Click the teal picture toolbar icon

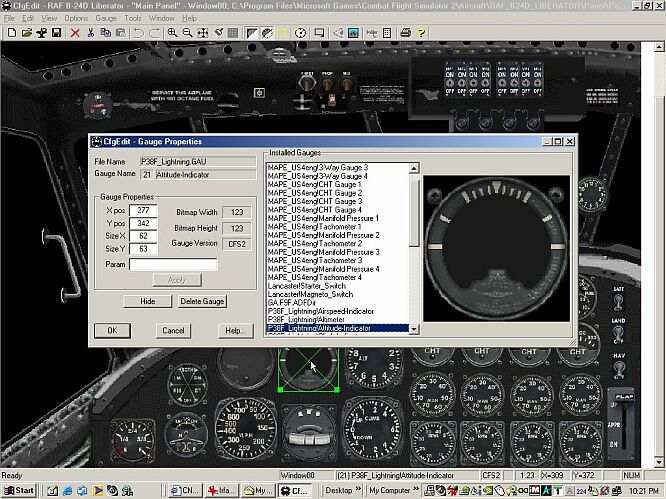pos(353,33)
